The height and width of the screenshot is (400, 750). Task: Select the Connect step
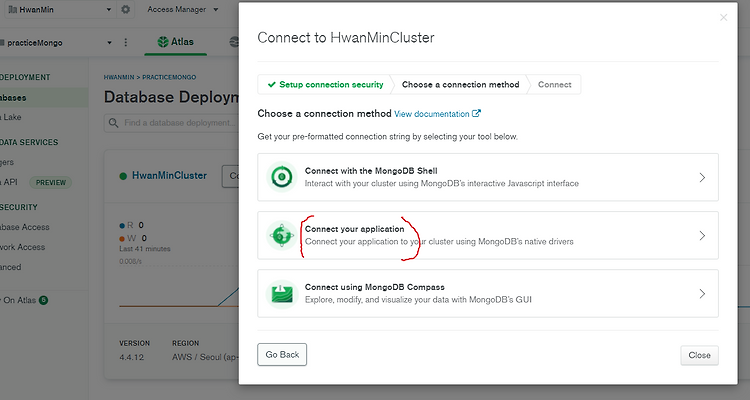coord(554,84)
